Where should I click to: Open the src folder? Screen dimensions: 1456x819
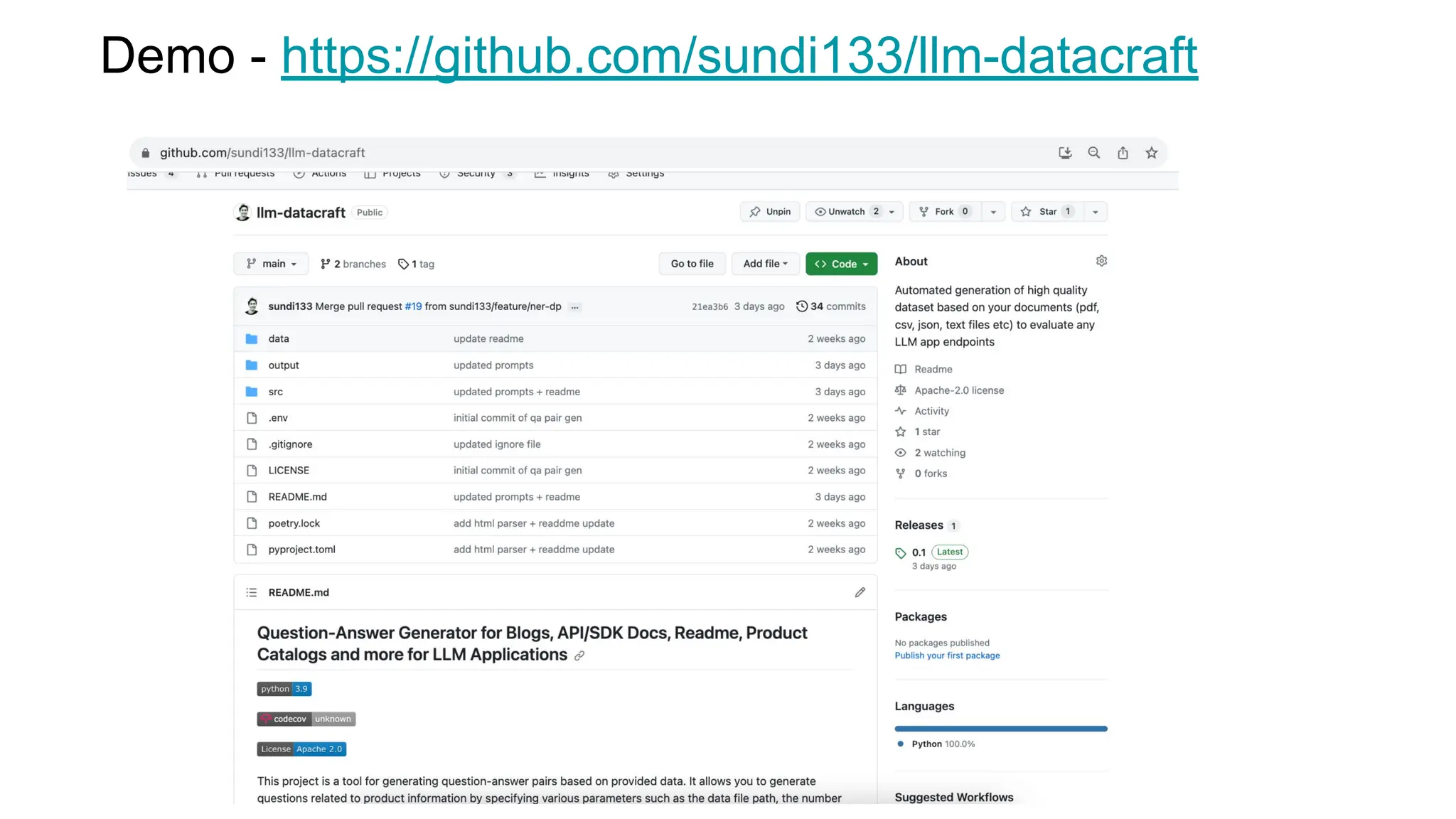tap(275, 392)
